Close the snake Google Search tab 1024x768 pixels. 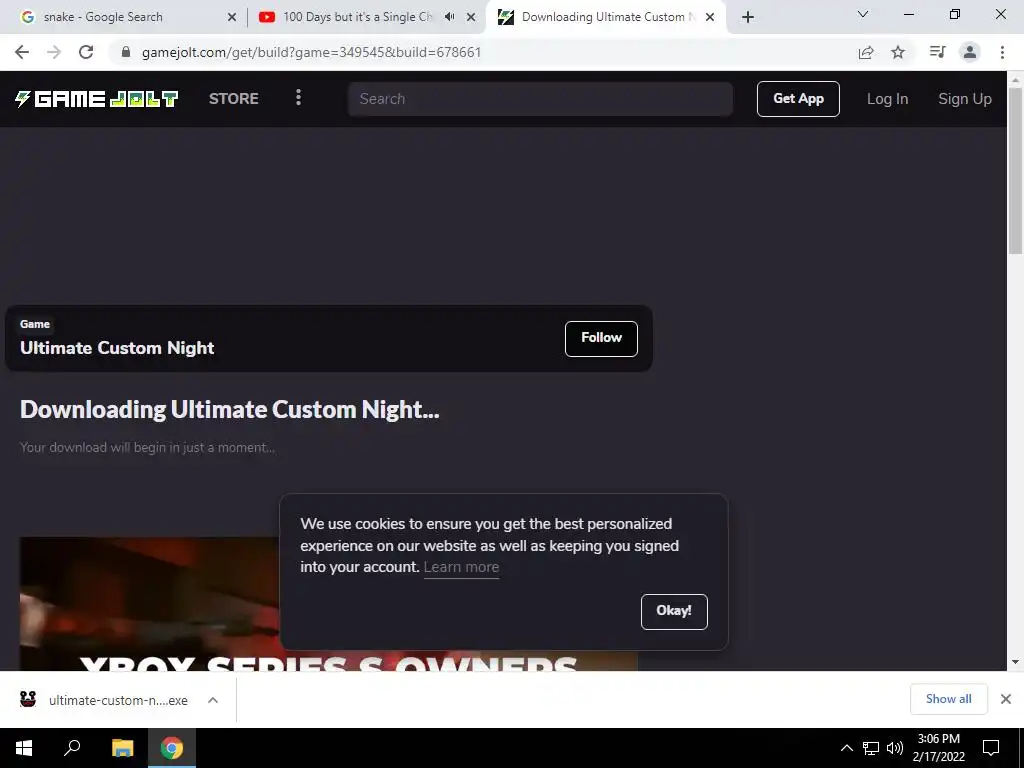(x=232, y=17)
